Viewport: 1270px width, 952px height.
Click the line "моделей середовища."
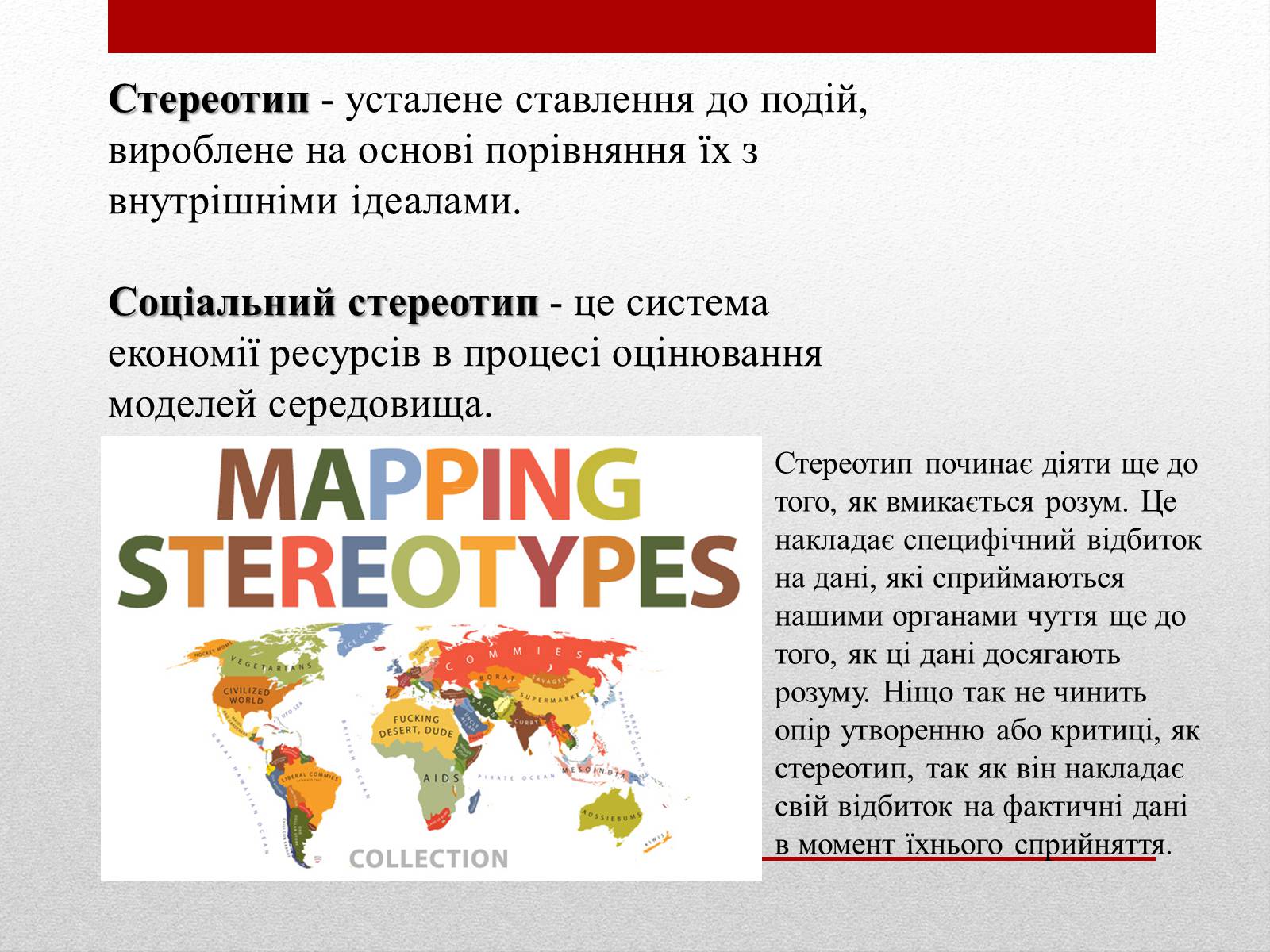(x=301, y=405)
